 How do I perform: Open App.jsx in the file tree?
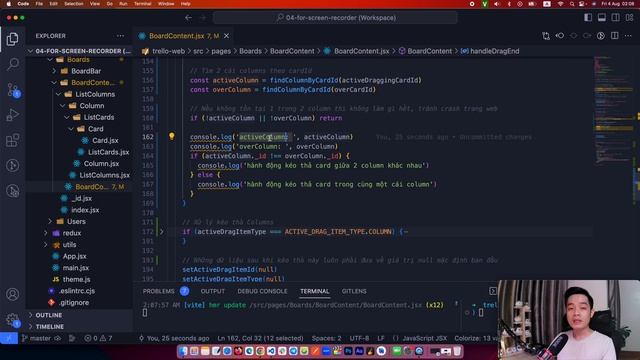74,256
